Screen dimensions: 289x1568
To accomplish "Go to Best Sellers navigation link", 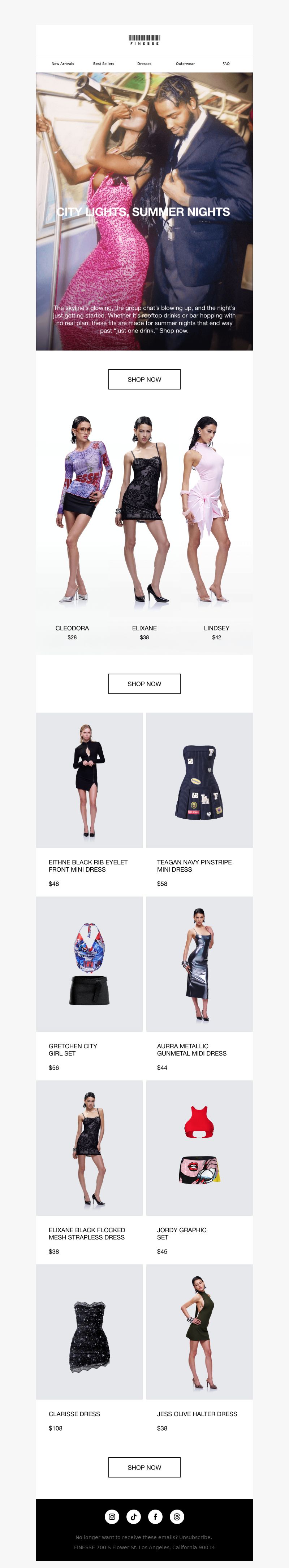I will 104,63.
